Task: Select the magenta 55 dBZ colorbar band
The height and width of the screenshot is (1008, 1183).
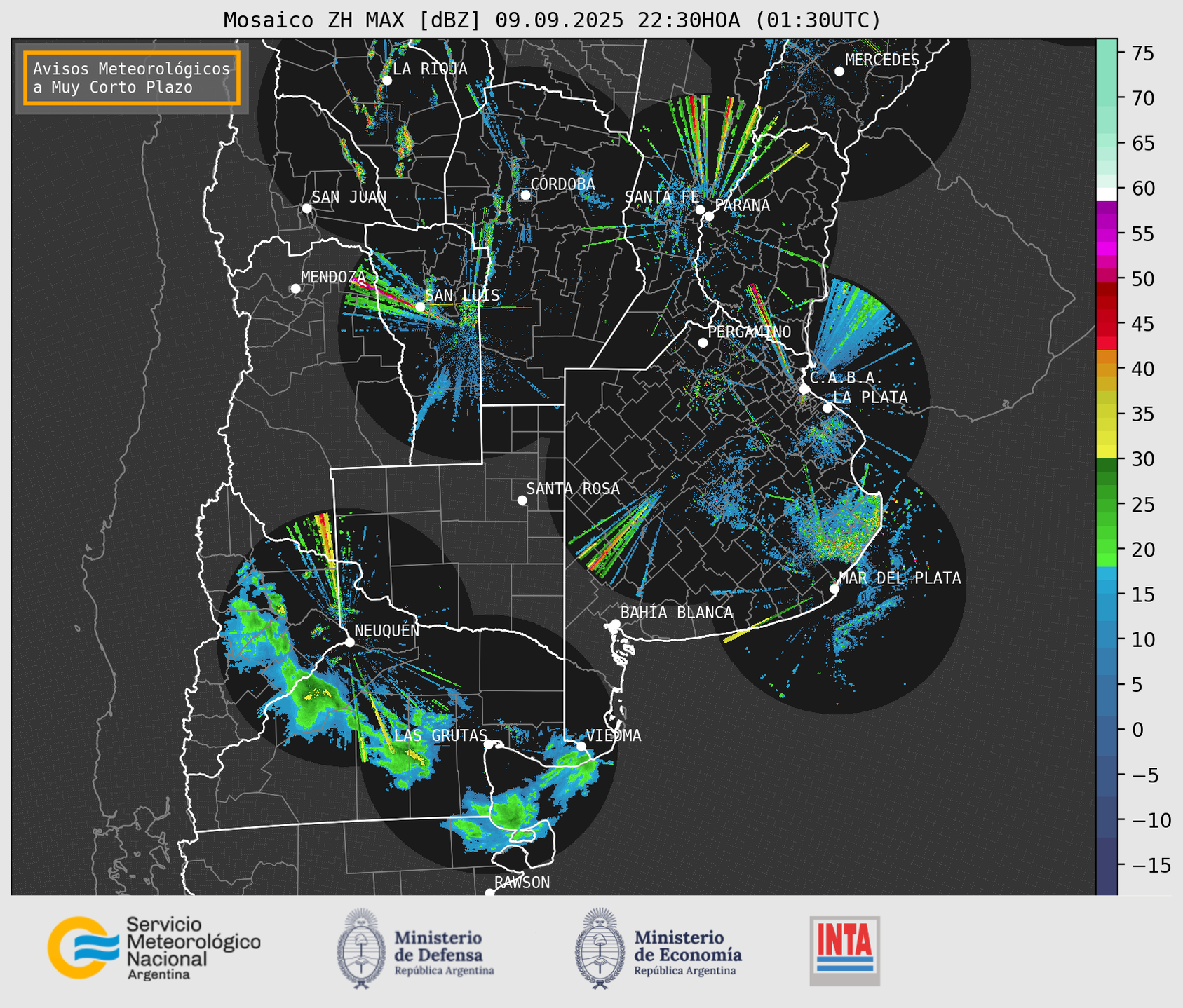Action: pos(1106,234)
